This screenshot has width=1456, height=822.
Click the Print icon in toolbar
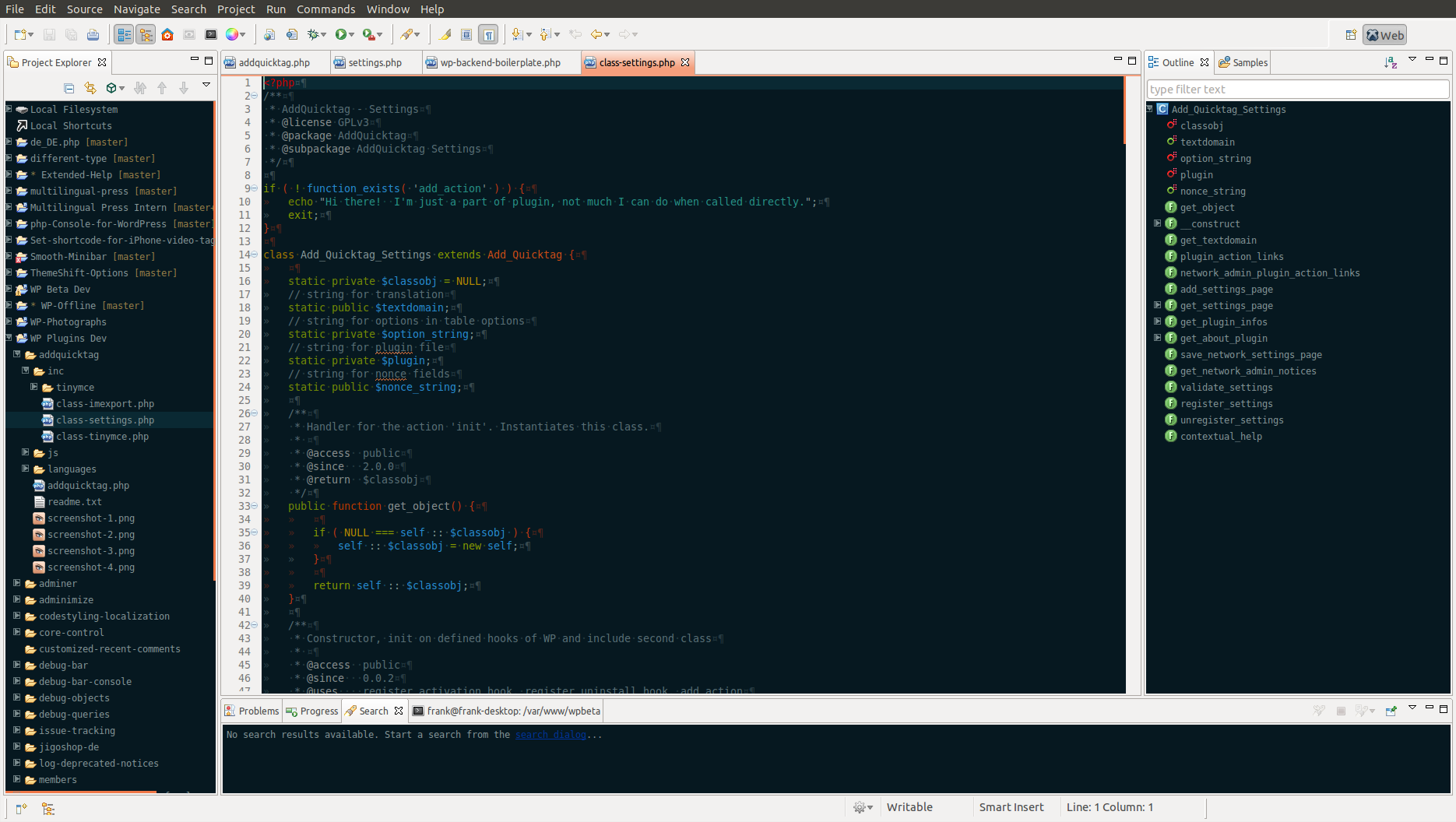point(93,34)
